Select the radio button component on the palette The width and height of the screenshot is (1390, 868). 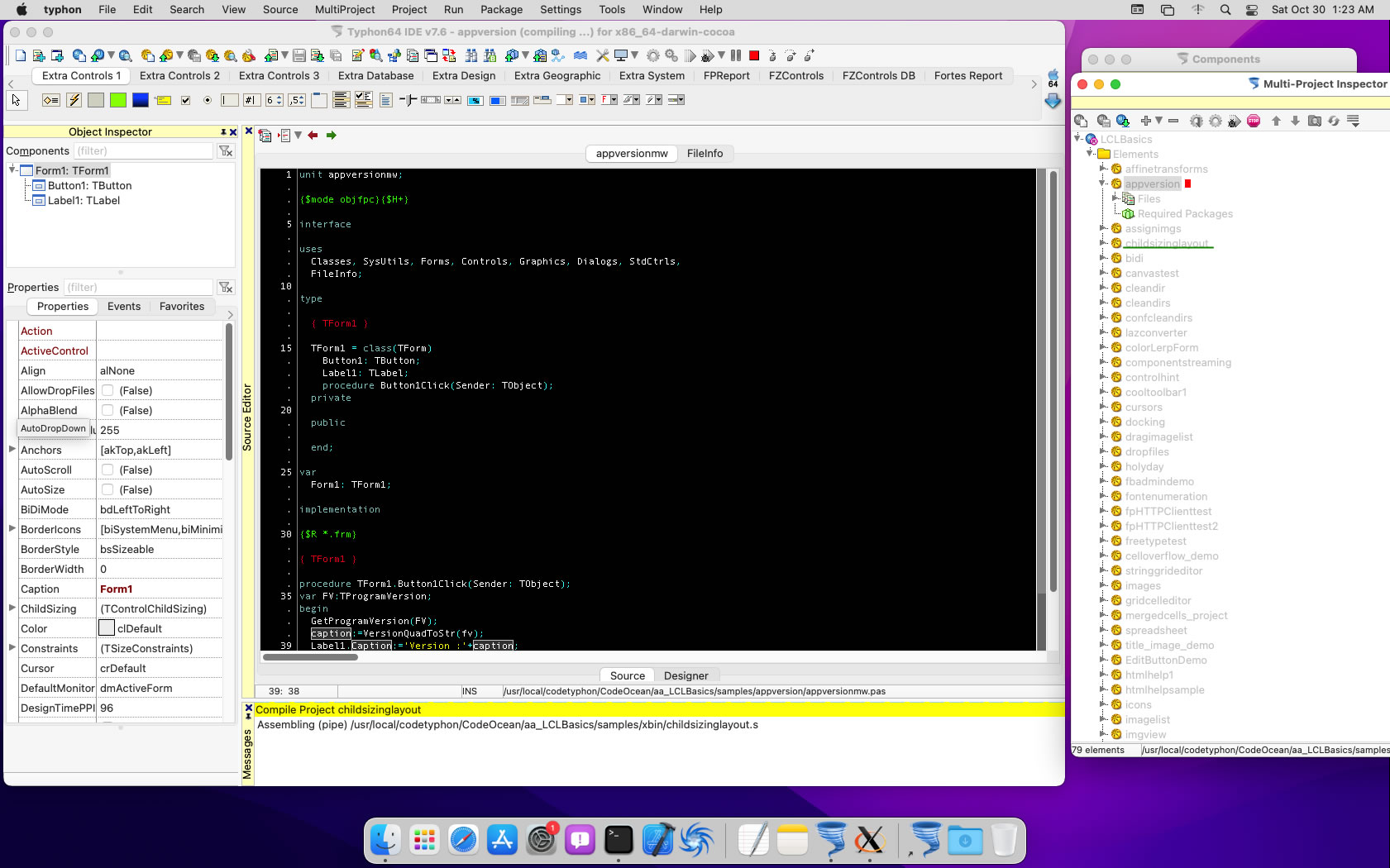point(208,100)
